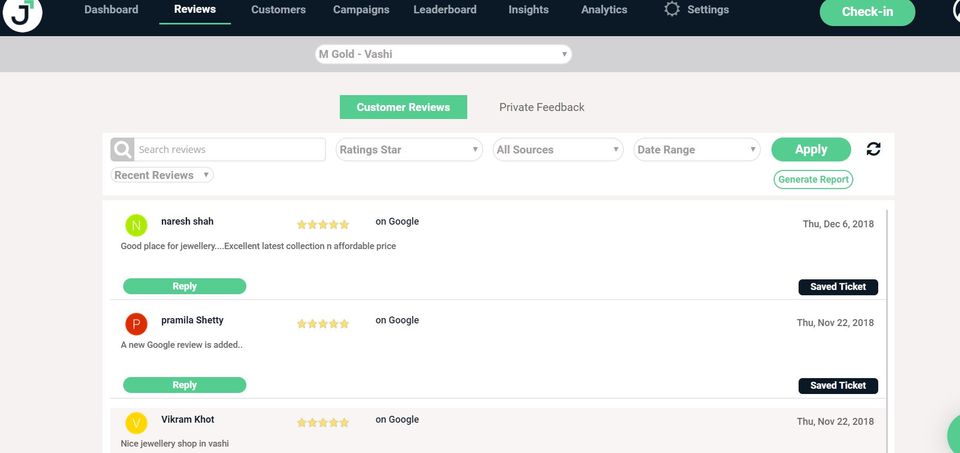Expand the Recent Reviews sort dropdown
Viewport: 960px width, 453px height.
point(162,175)
